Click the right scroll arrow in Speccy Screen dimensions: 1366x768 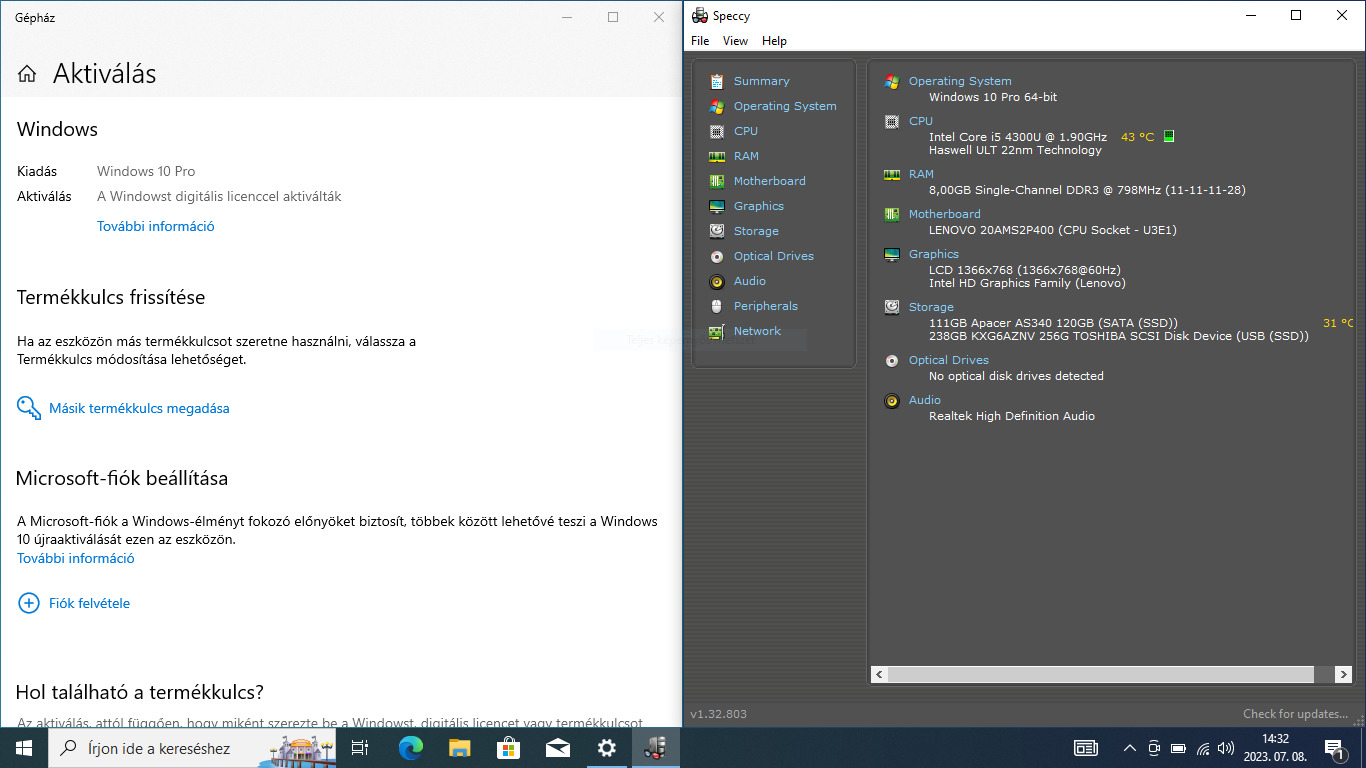click(x=1345, y=675)
